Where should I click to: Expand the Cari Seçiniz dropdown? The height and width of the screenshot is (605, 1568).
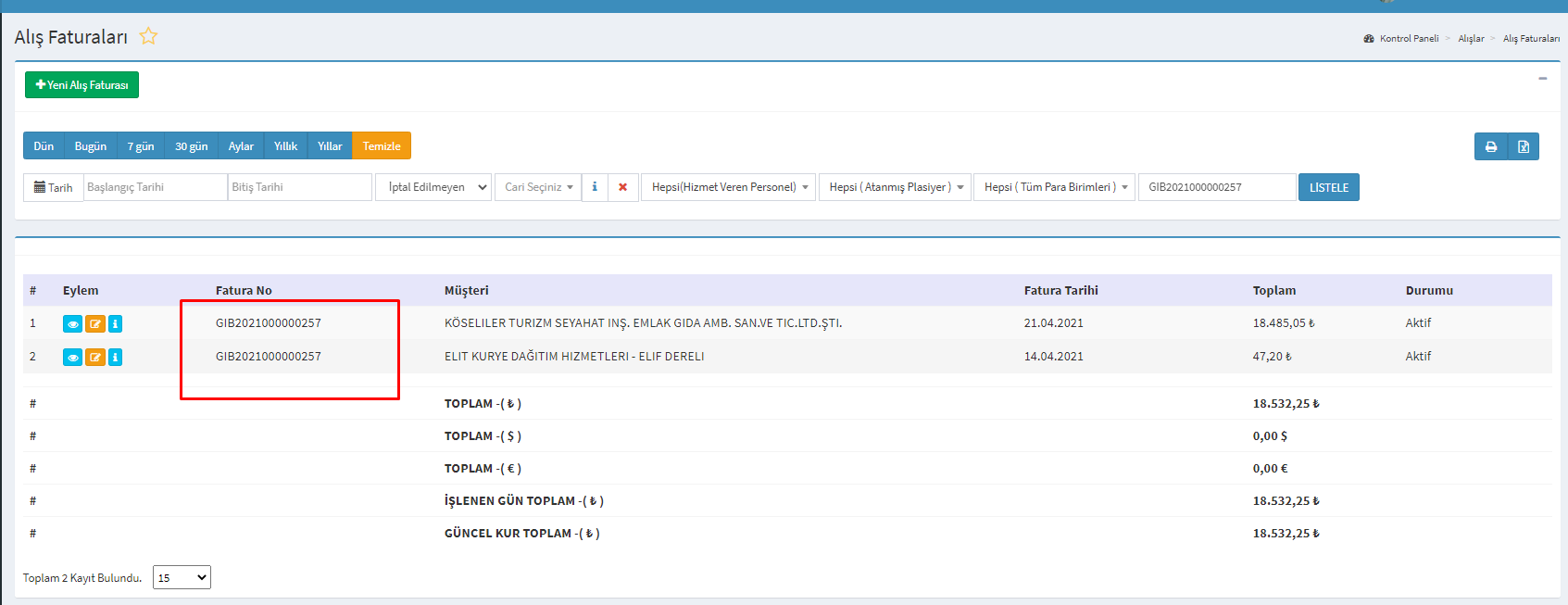pyautogui.click(x=538, y=187)
